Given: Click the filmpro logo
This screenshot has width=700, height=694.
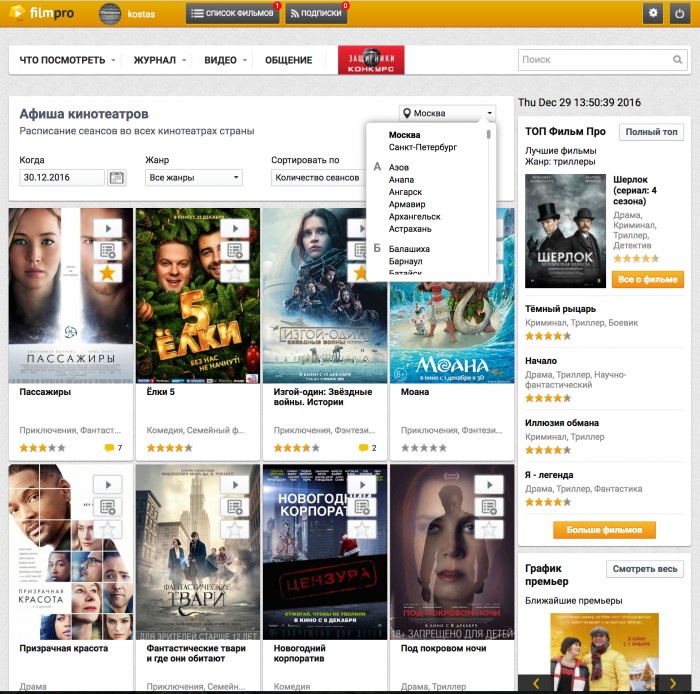Looking at the screenshot, I should [x=41, y=13].
